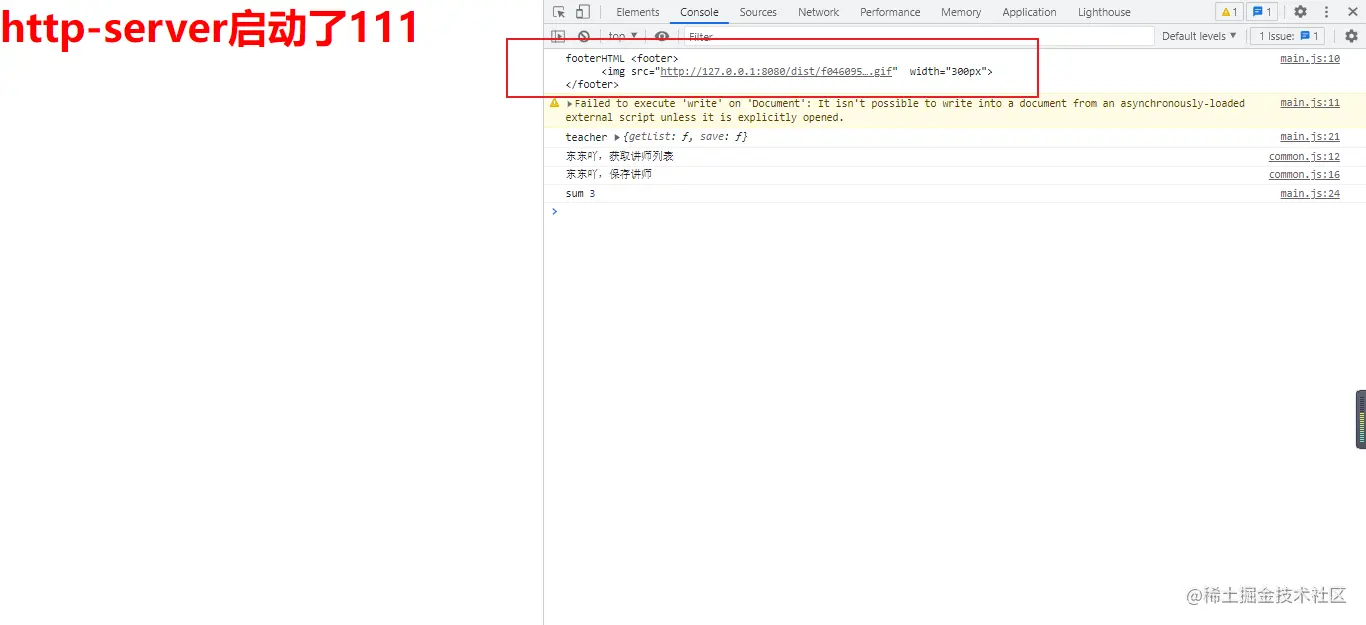
Task: Open console settings gear icon
Action: [x=1351, y=36]
